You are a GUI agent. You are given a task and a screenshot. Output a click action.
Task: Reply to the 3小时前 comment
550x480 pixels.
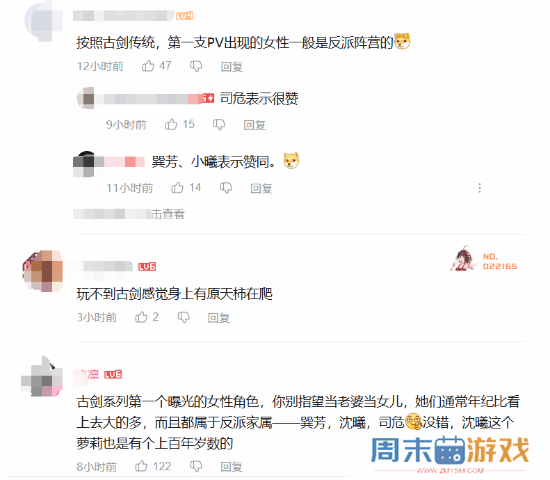coord(219,318)
